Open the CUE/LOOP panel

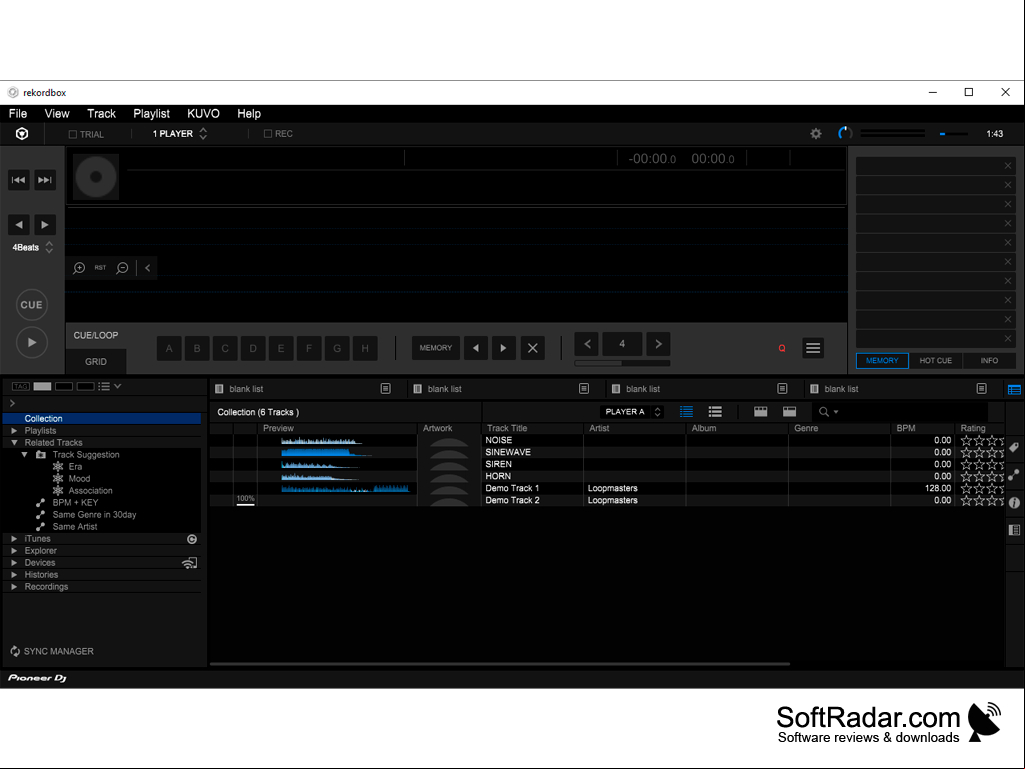[x=95, y=335]
